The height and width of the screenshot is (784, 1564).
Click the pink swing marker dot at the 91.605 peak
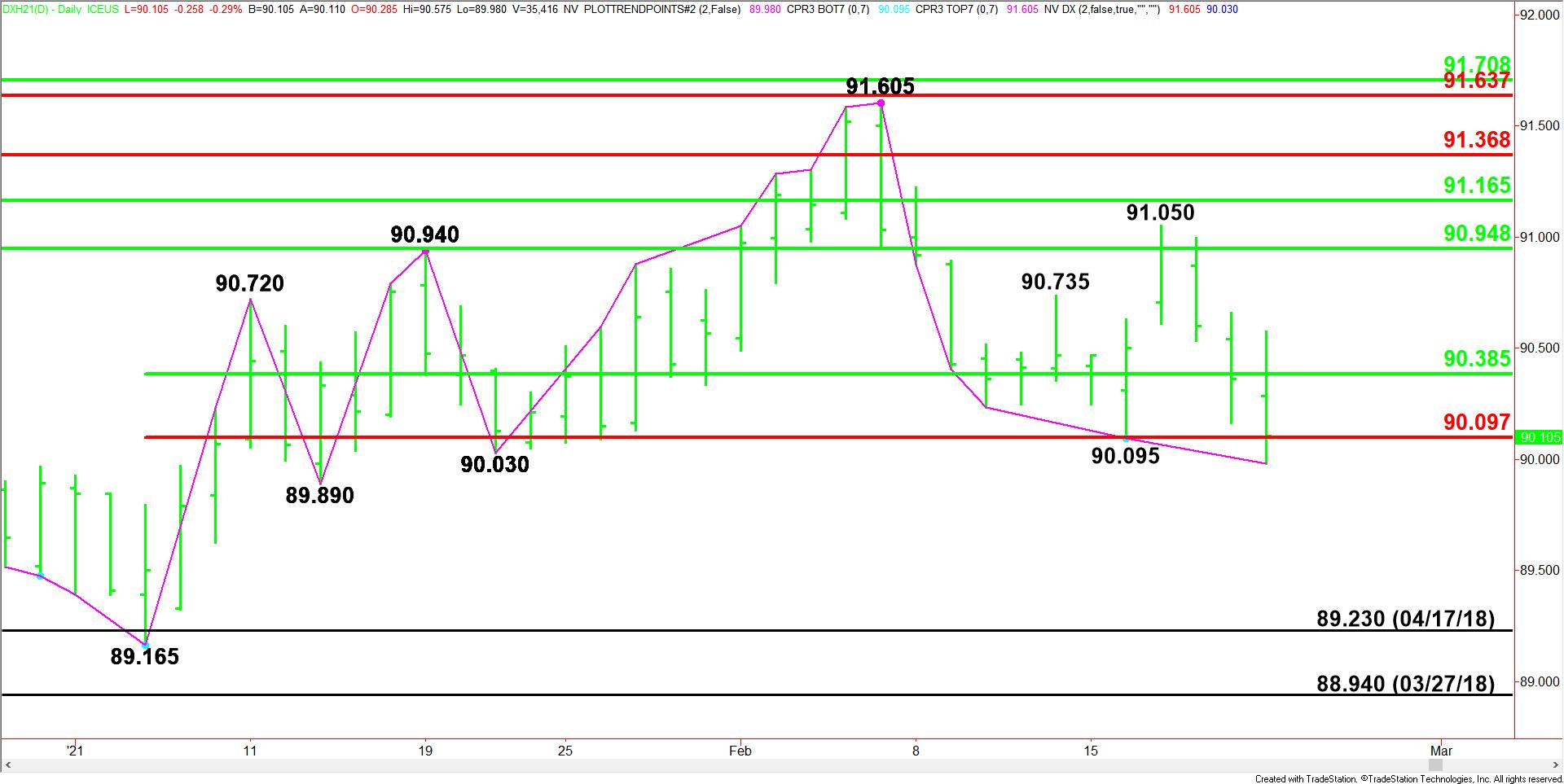tap(881, 103)
